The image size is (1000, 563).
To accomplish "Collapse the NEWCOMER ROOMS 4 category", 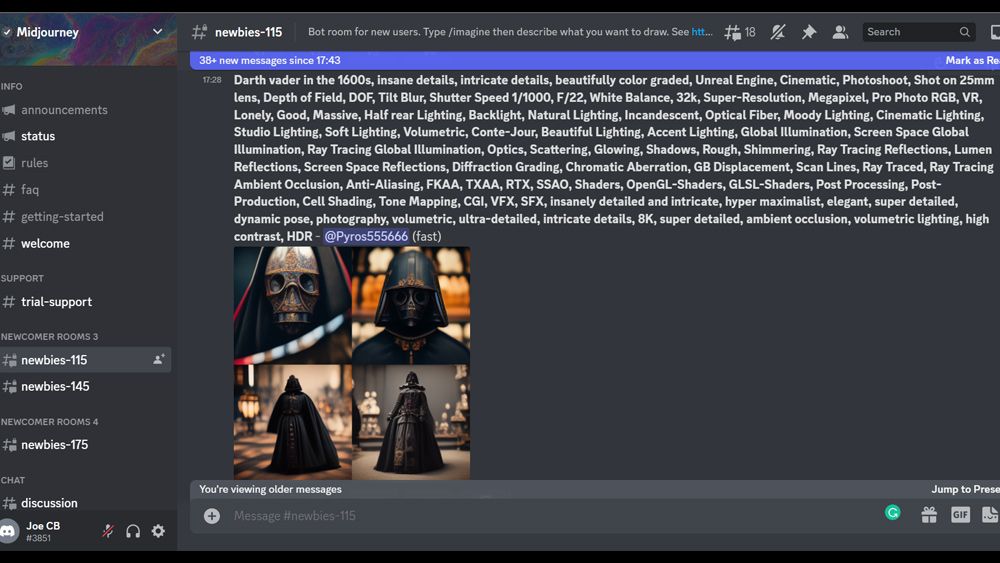I will pyautogui.click(x=49, y=421).
